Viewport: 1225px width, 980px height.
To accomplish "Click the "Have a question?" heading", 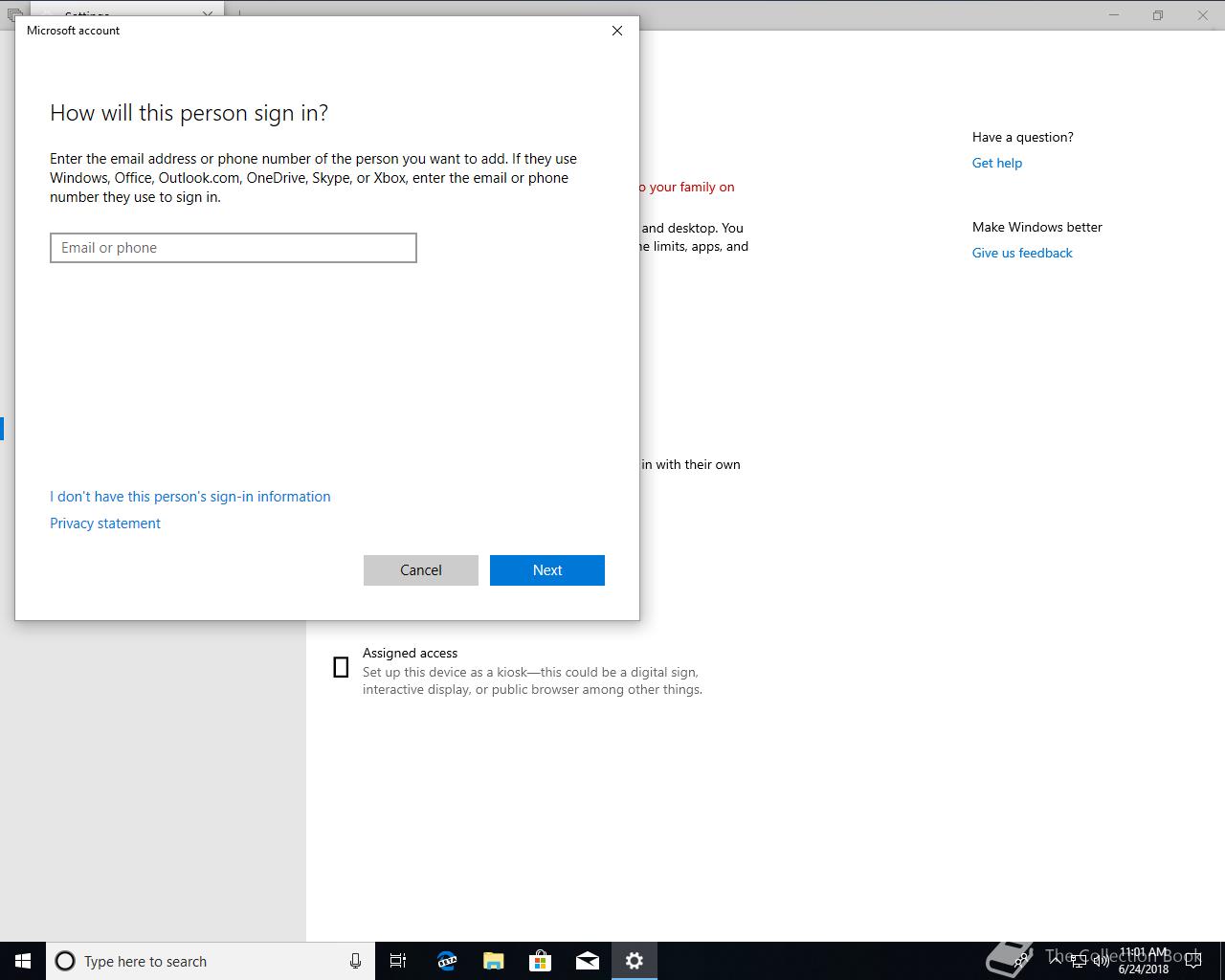I will coord(1023,137).
